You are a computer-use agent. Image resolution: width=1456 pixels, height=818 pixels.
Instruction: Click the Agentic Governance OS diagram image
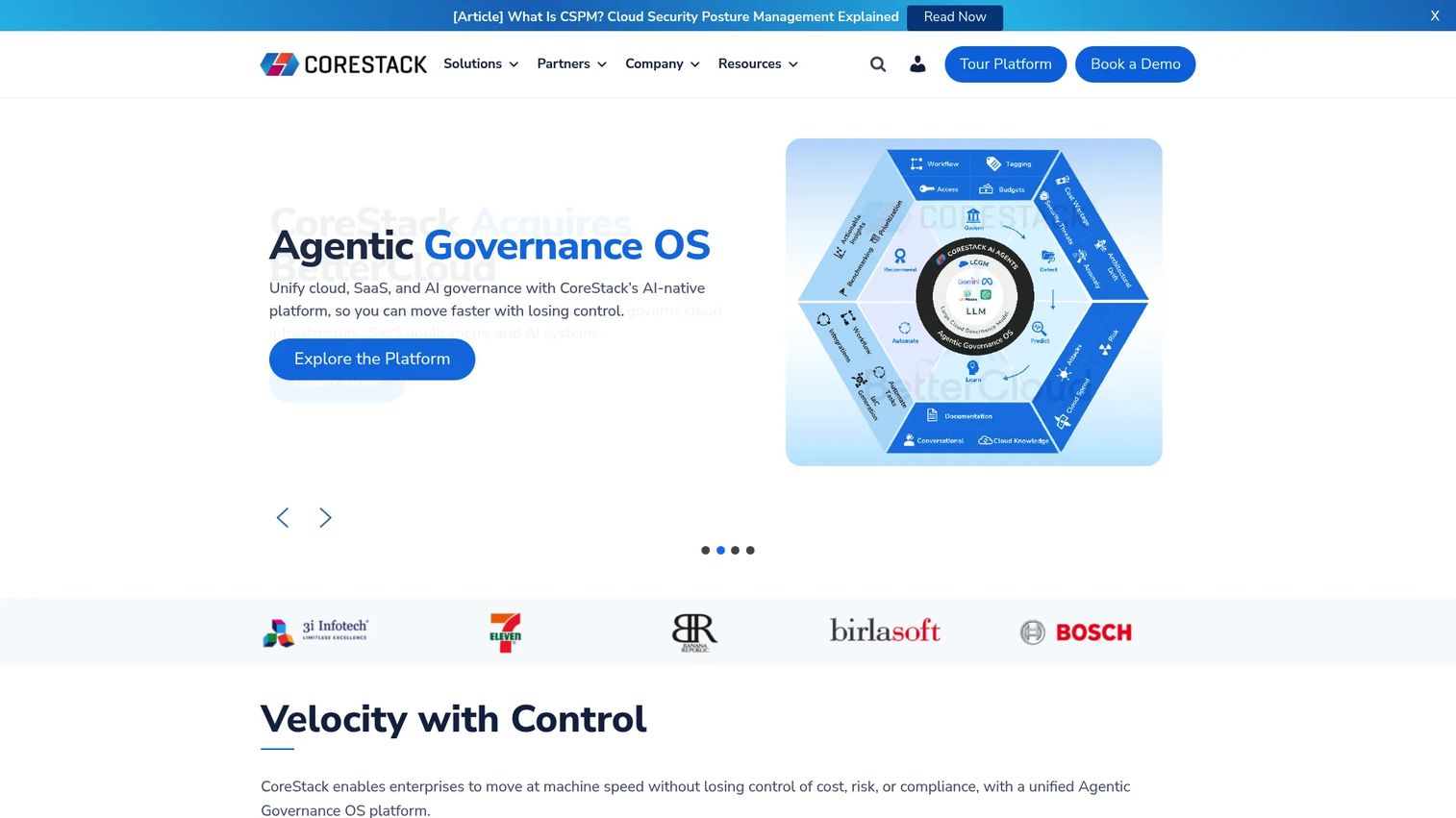click(973, 303)
